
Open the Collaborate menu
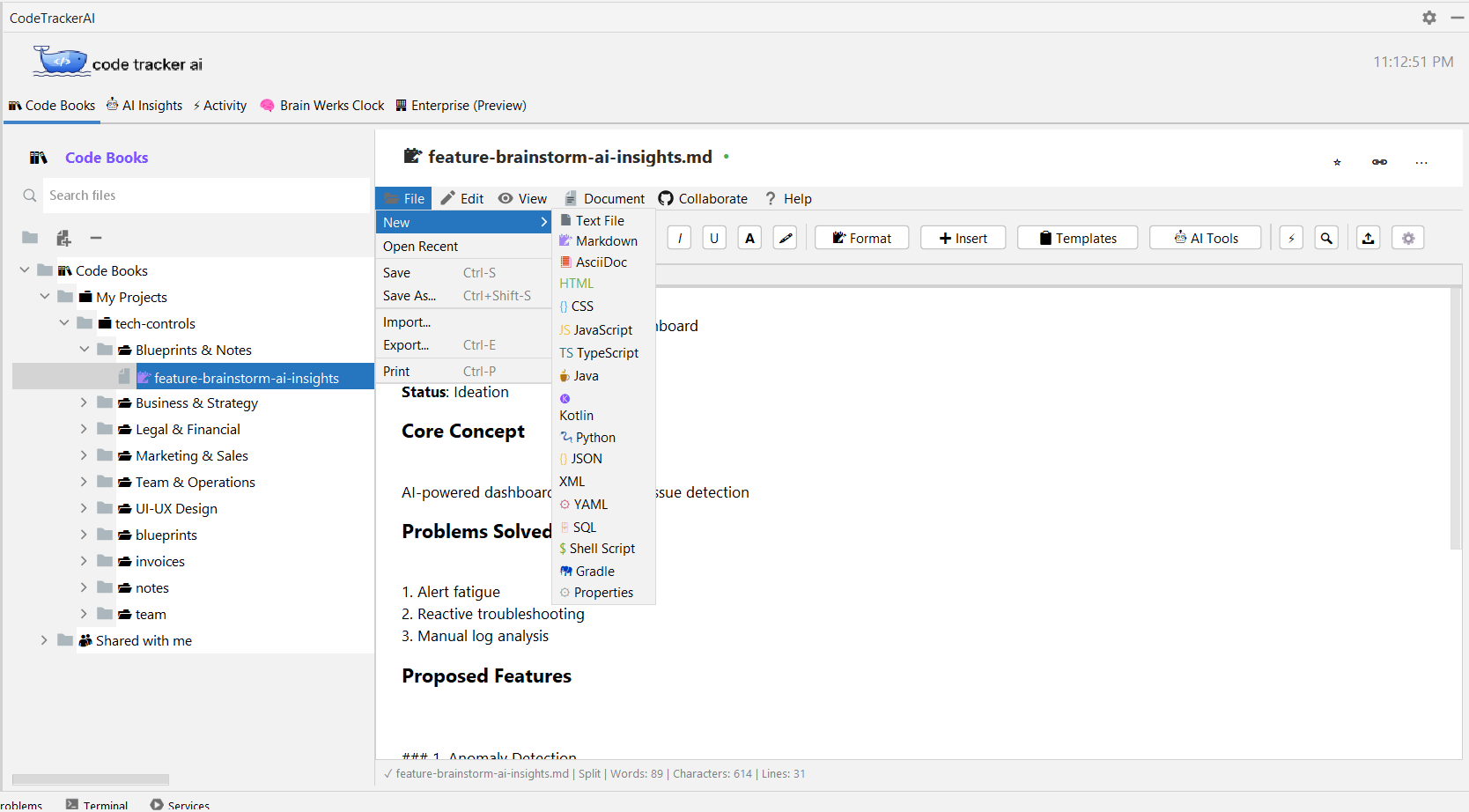click(702, 198)
